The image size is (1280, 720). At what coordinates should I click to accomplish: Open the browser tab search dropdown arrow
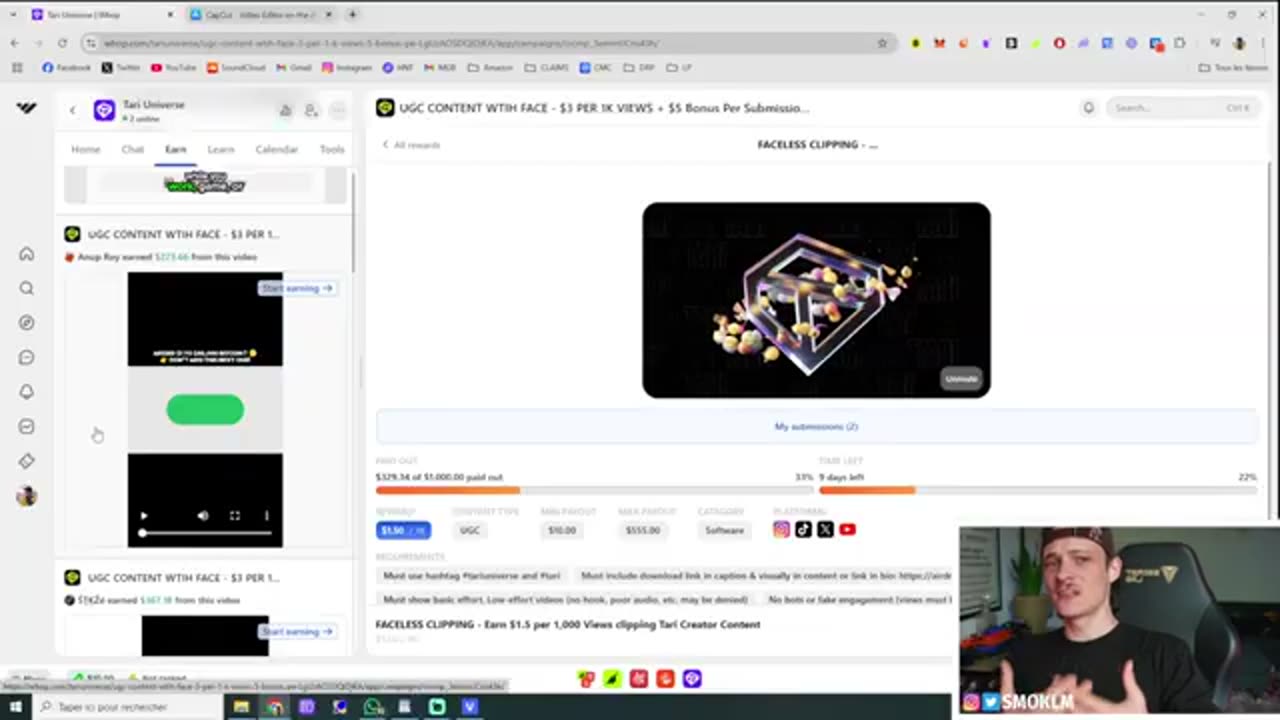(12, 15)
